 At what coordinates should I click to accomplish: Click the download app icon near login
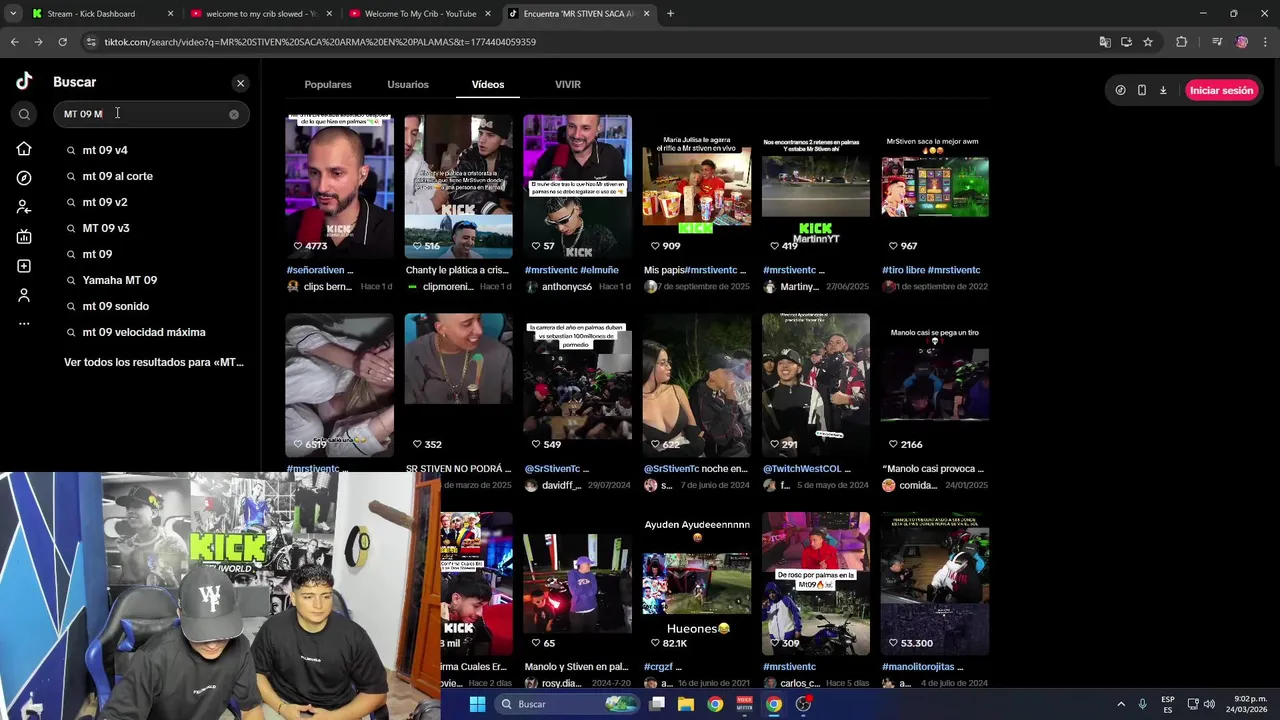pos(1163,90)
